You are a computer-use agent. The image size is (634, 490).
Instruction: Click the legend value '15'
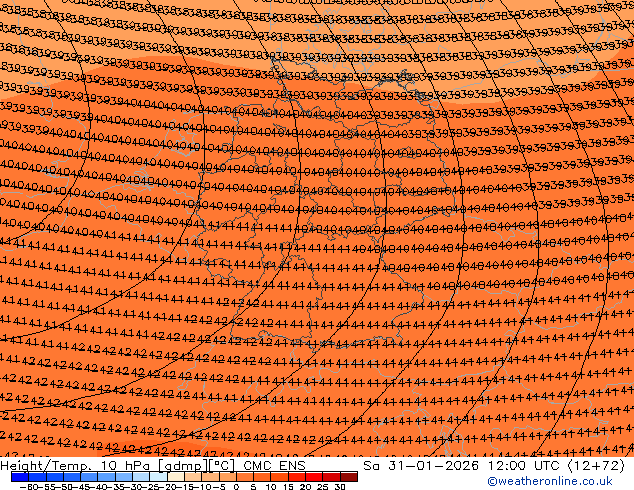coord(288,487)
